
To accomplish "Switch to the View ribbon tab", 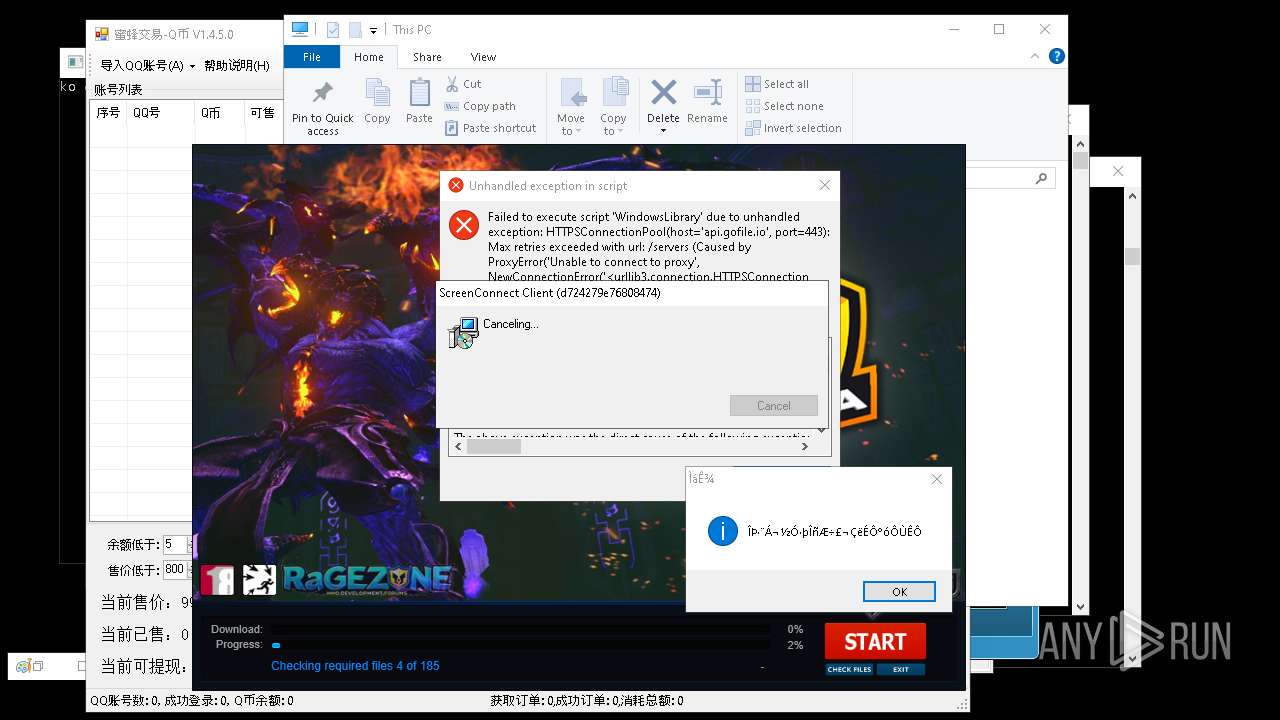I will 483,57.
